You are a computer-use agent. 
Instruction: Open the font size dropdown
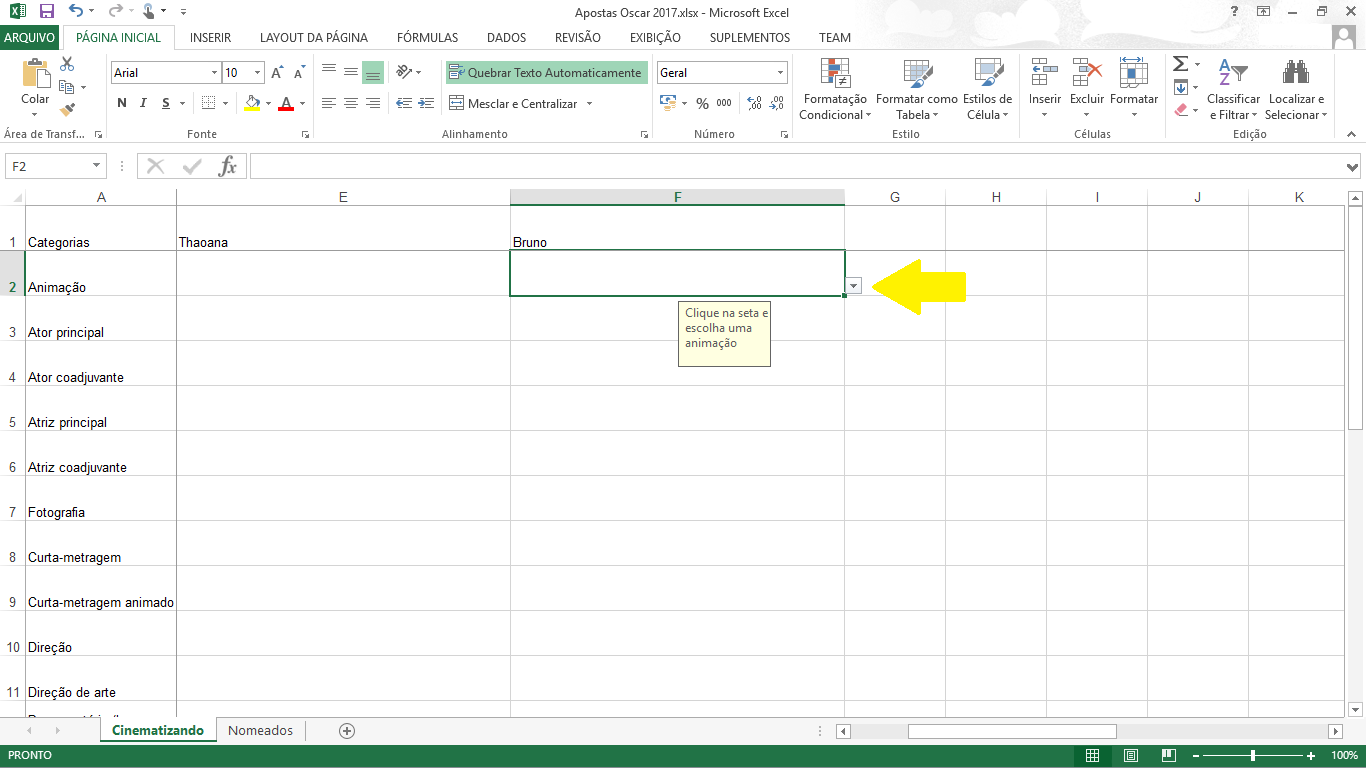[x=257, y=73]
